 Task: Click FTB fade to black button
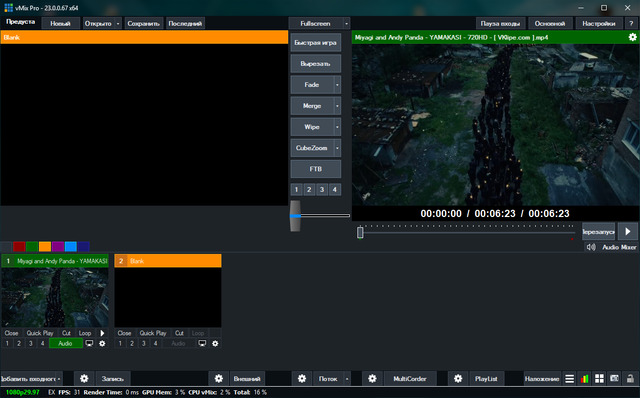click(316, 169)
